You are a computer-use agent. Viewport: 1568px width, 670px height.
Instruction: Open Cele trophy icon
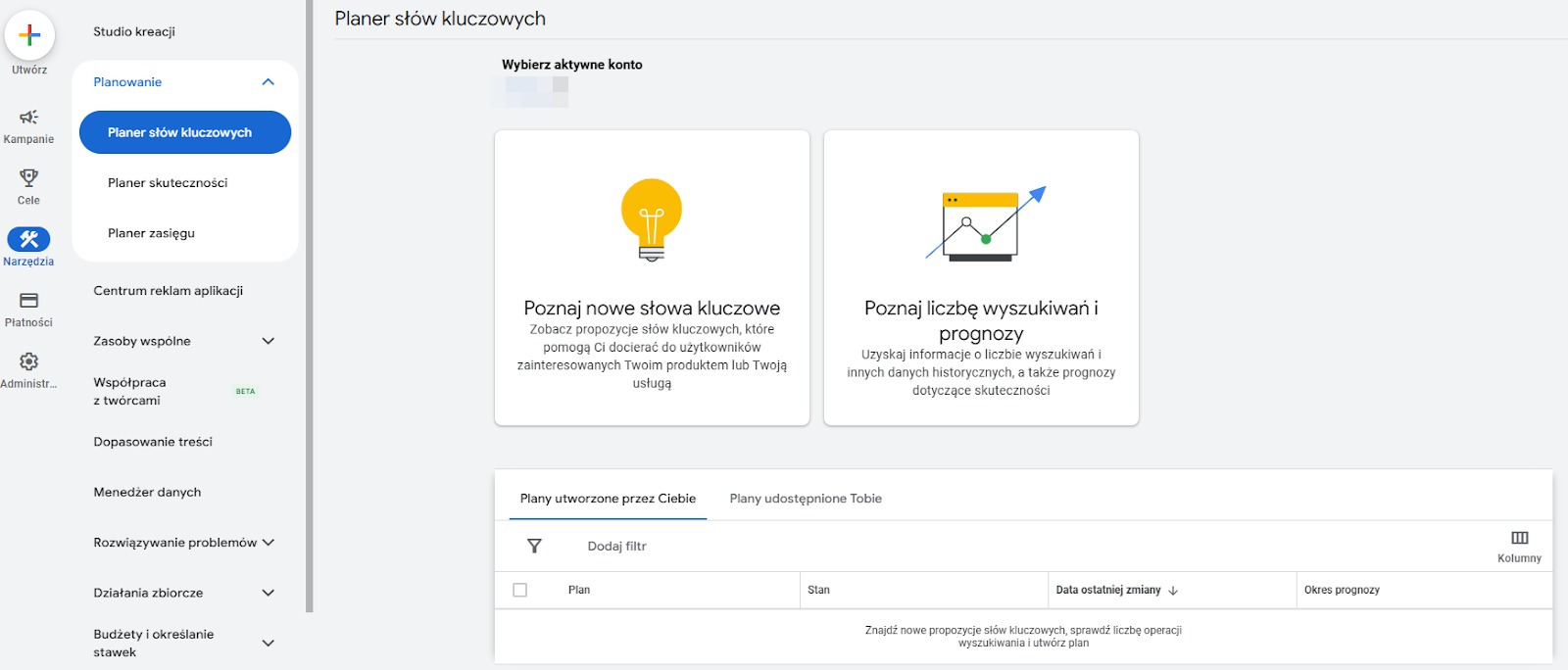coord(28,178)
